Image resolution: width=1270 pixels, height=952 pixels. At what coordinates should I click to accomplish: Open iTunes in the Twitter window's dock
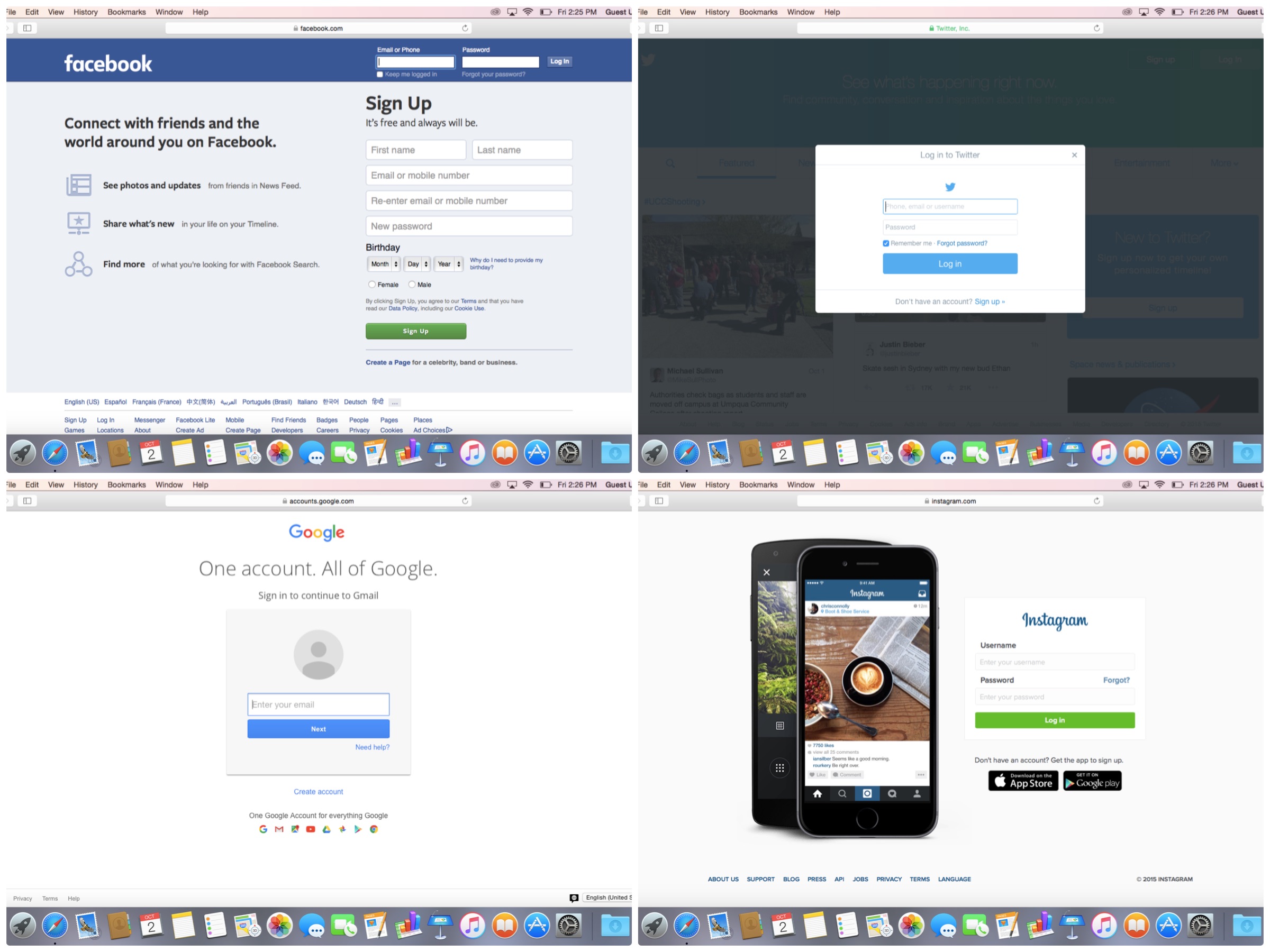[1104, 453]
